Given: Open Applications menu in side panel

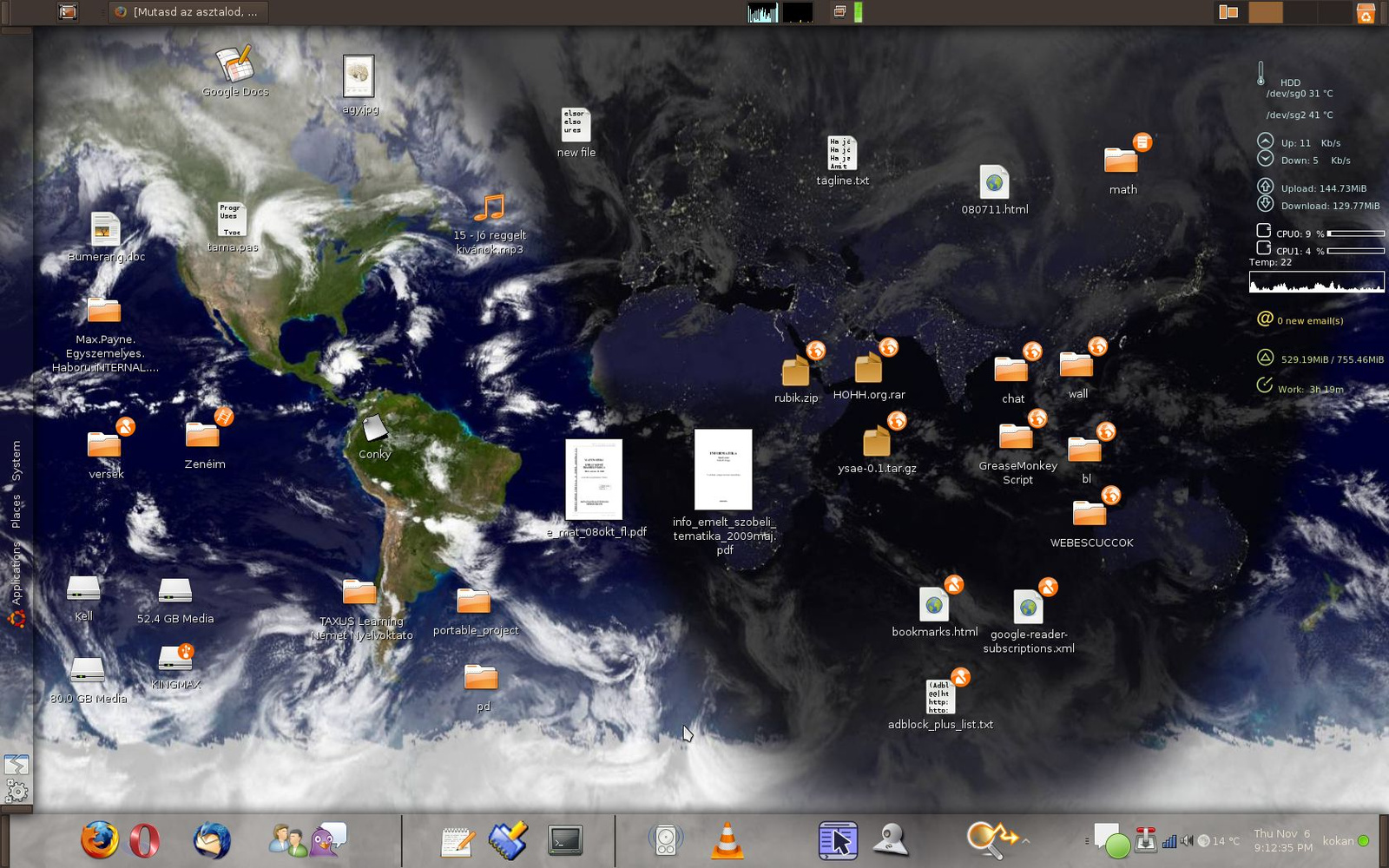Looking at the screenshot, I should (16, 573).
